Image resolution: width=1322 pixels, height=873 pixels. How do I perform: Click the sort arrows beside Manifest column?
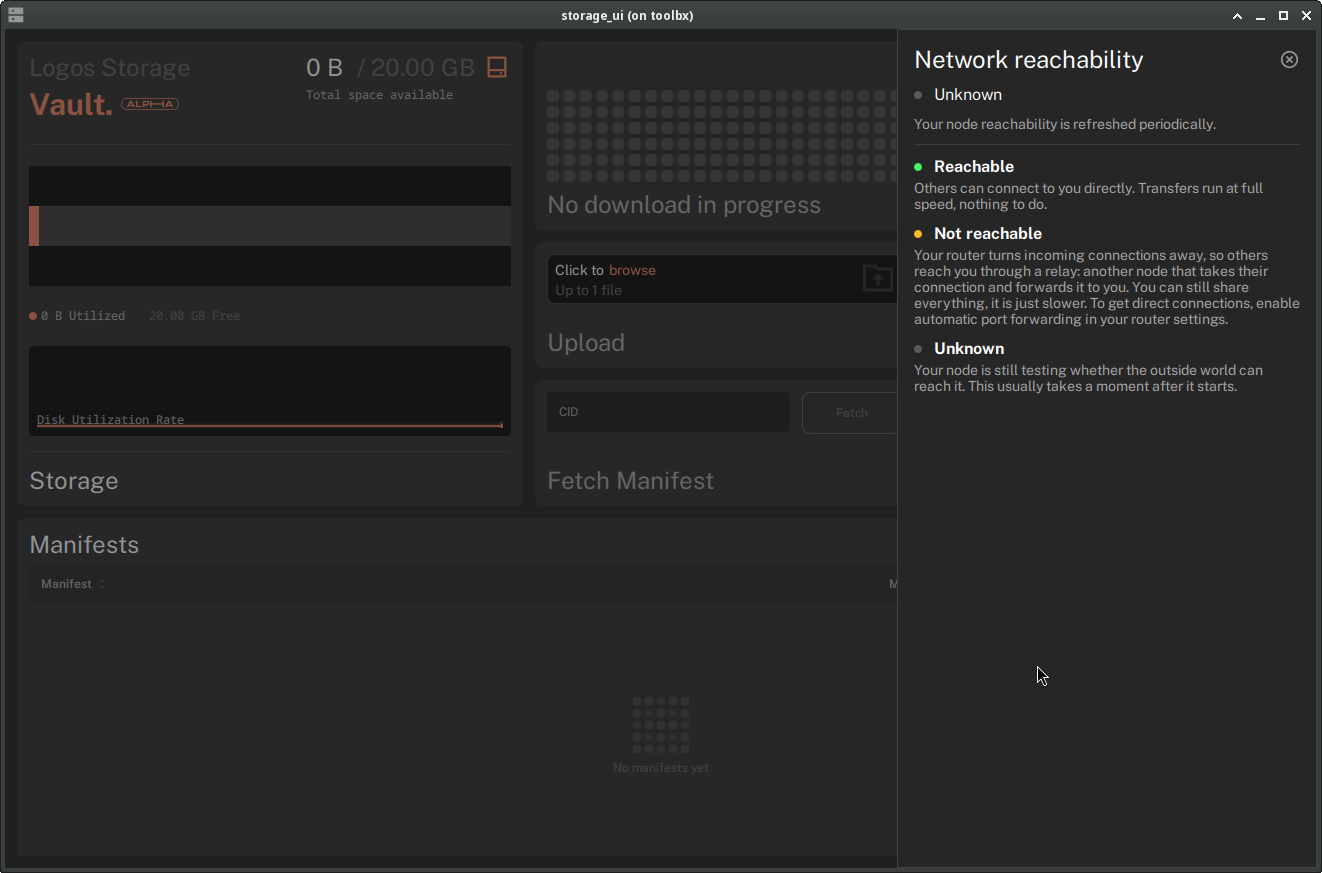coord(101,584)
